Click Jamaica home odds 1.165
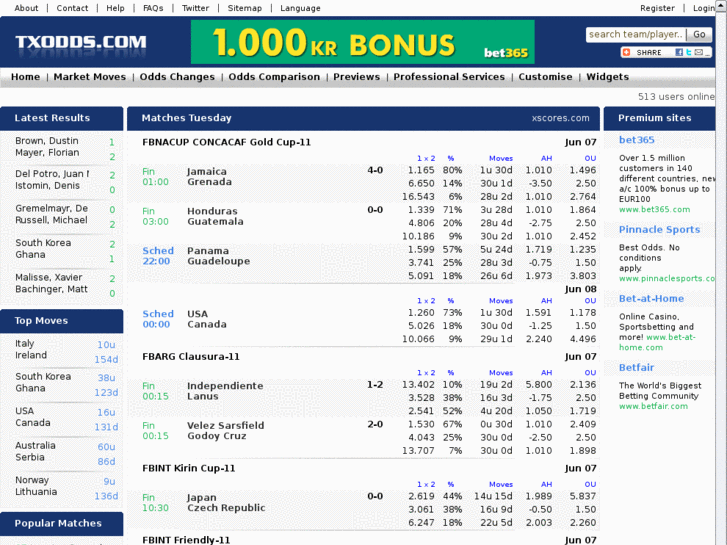 [421, 170]
